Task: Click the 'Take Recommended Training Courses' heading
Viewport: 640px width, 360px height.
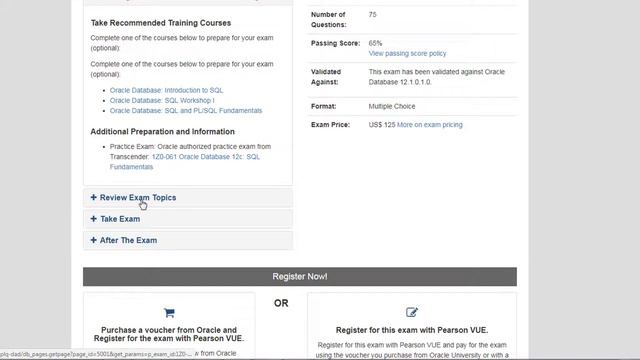Action: coord(161,23)
